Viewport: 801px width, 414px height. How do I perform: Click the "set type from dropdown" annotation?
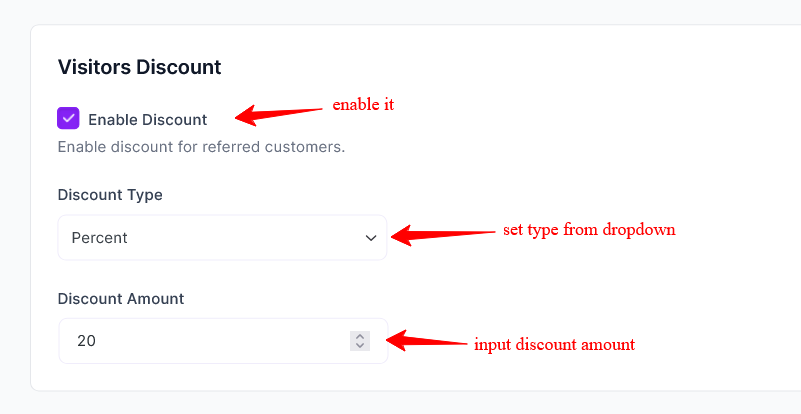(x=589, y=229)
